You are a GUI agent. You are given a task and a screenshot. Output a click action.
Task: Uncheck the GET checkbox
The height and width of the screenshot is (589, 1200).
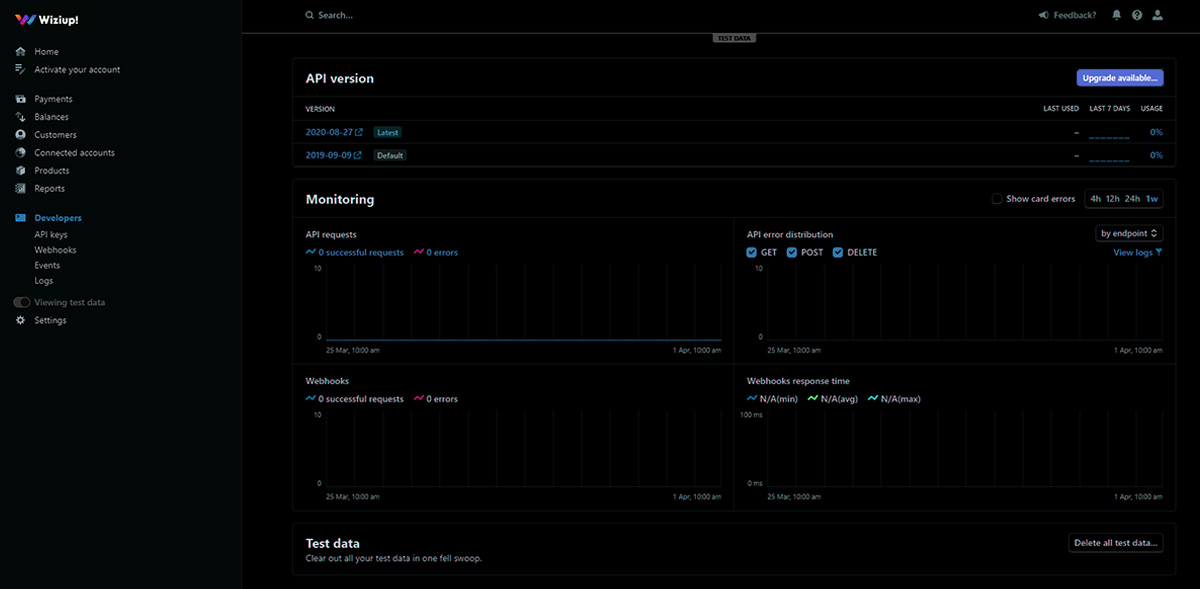pos(752,252)
